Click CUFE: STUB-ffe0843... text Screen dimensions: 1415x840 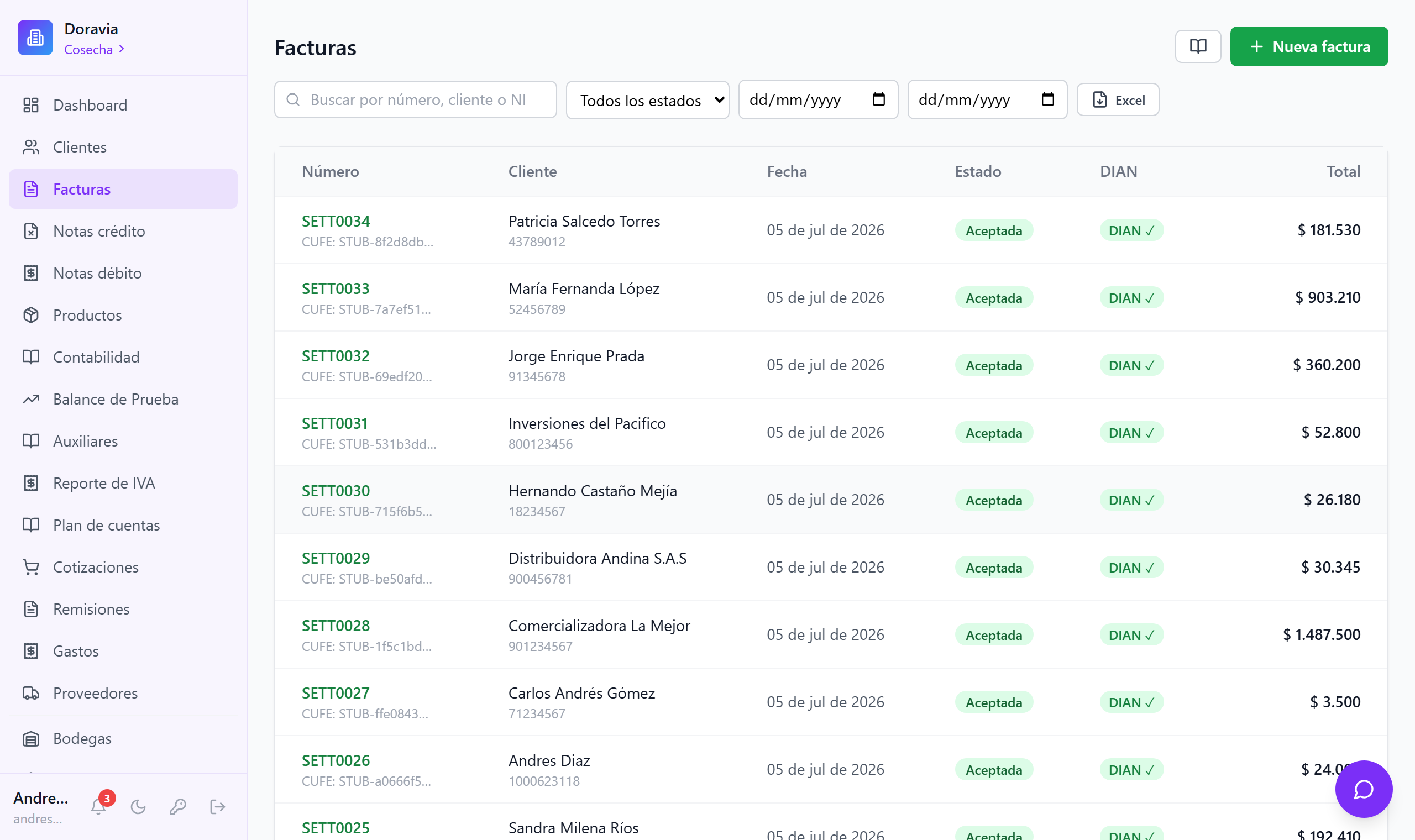(x=364, y=714)
